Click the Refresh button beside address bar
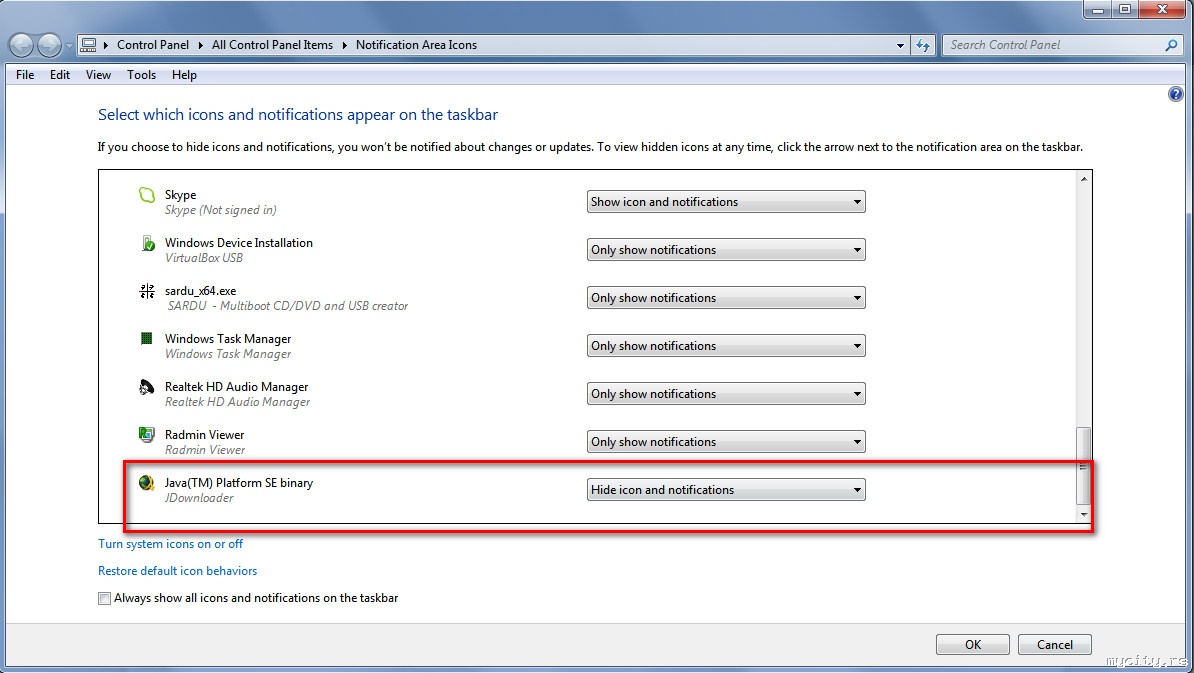This screenshot has width=1194, height=673. pyautogui.click(x=923, y=45)
